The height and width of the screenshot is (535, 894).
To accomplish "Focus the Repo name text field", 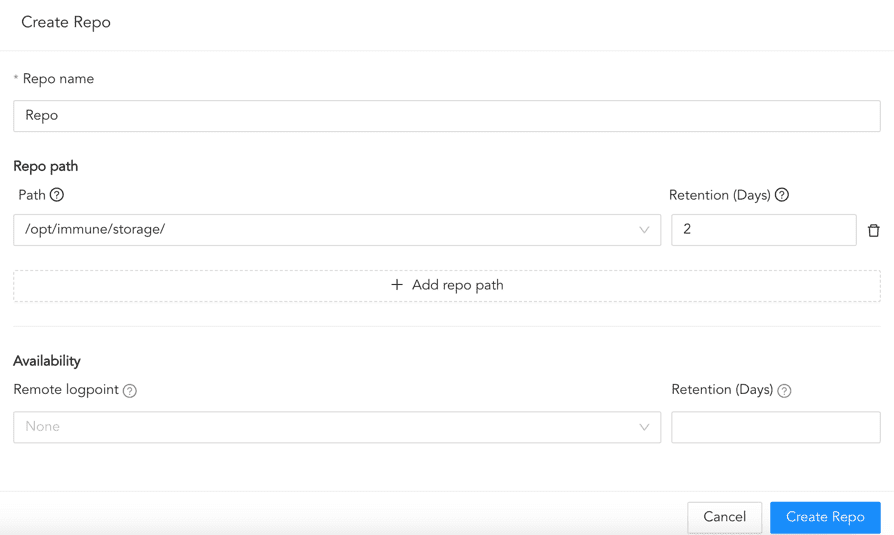I will (x=446, y=116).
